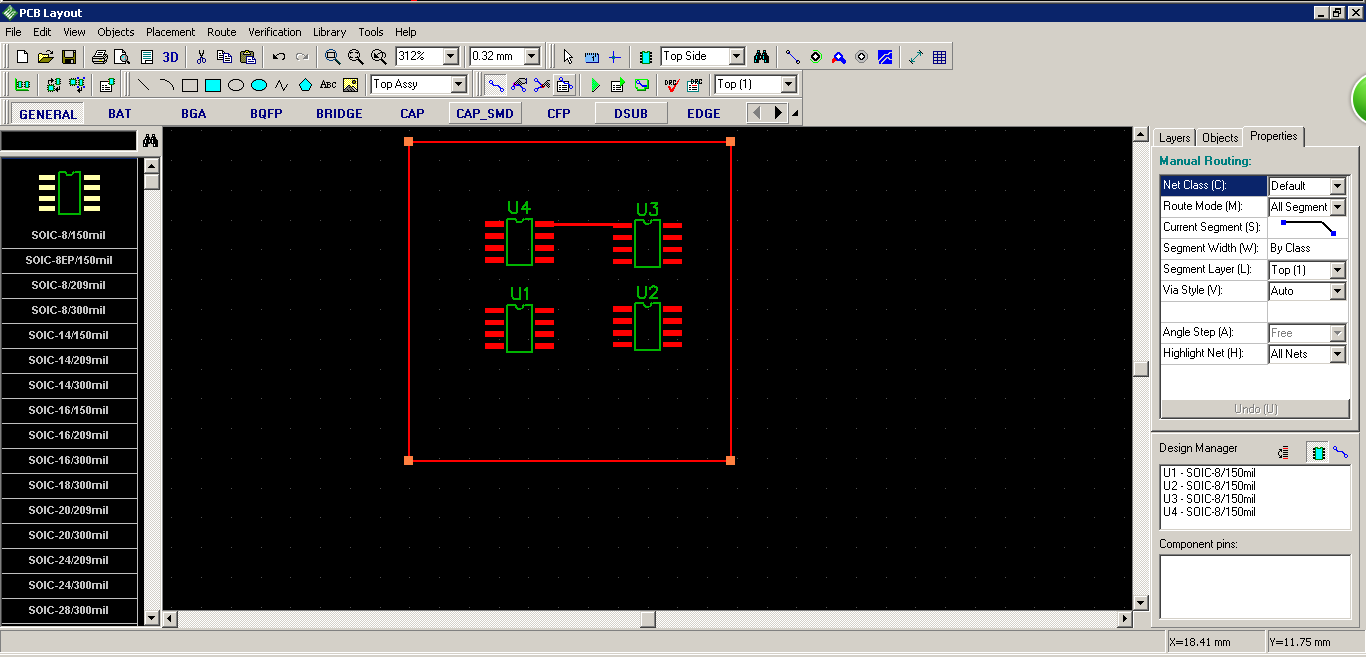Select the DSUB library group
This screenshot has width=1366, height=657.
coord(631,114)
